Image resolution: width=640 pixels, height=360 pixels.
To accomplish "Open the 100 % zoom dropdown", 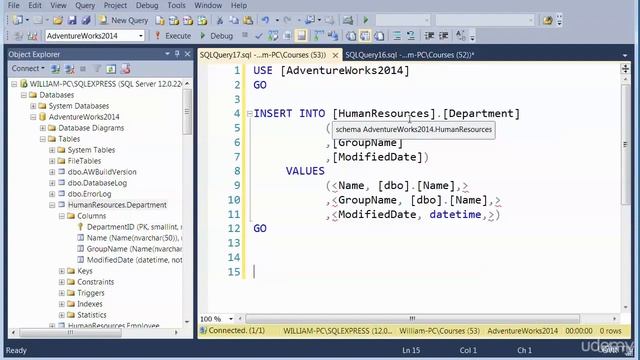I will (231, 319).
